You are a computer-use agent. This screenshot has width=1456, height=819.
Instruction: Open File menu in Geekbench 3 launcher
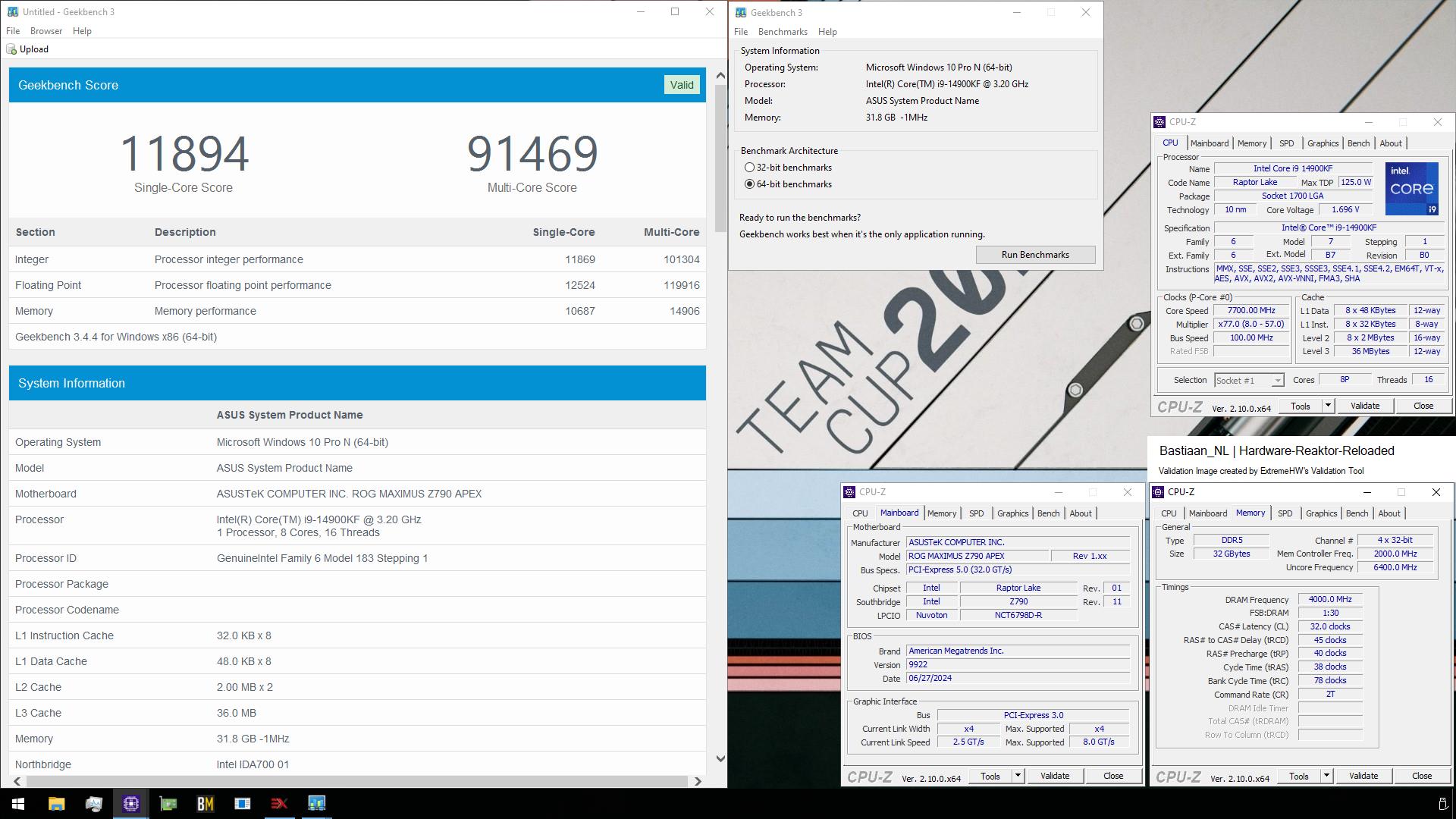click(741, 32)
